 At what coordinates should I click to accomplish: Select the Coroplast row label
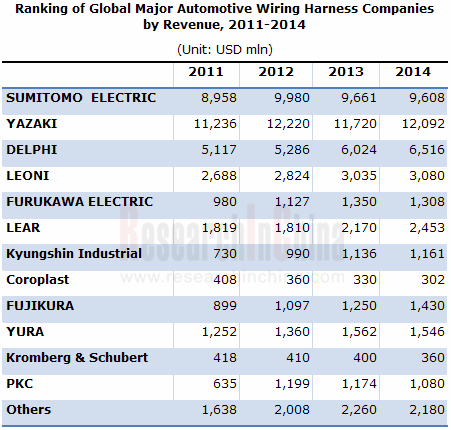tap(38, 280)
